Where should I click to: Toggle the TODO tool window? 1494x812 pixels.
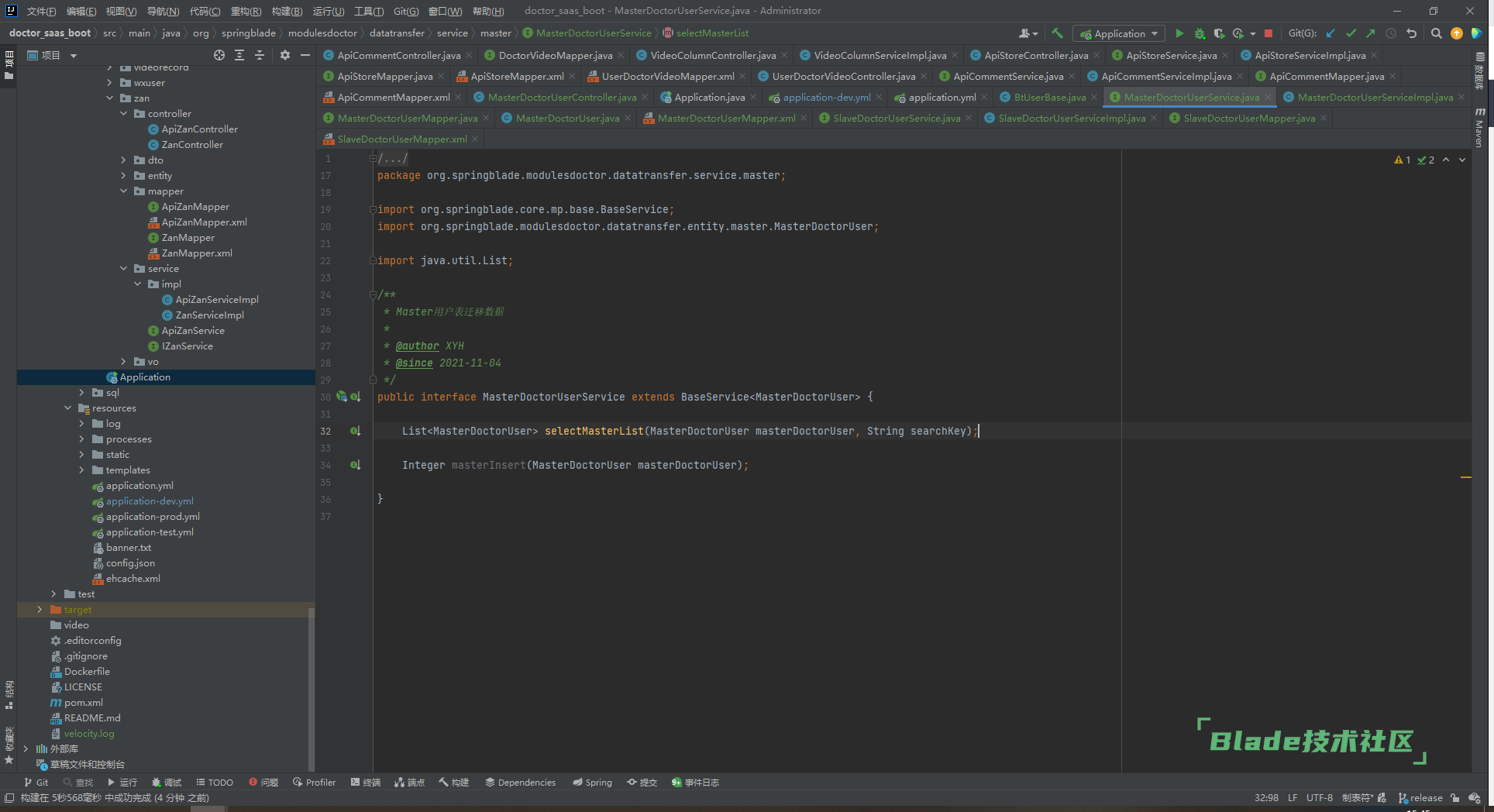[x=215, y=783]
